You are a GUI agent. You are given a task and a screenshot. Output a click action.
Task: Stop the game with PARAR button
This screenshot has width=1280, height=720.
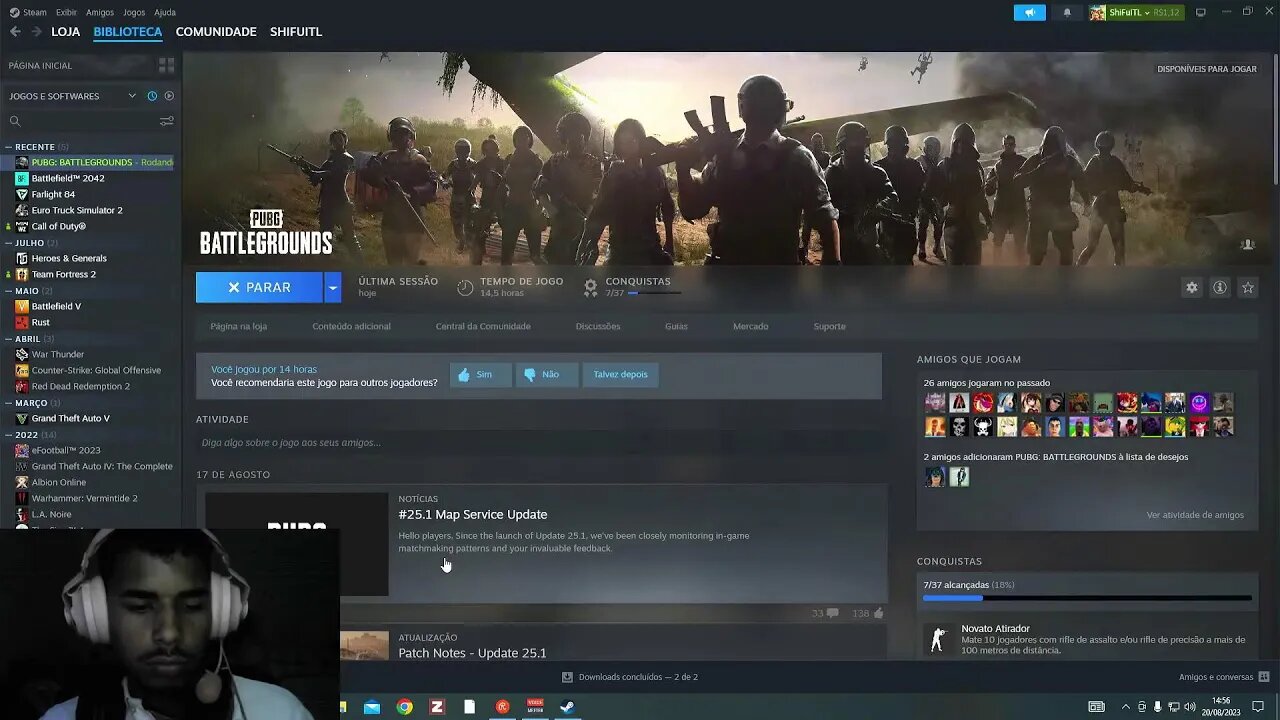point(259,287)
